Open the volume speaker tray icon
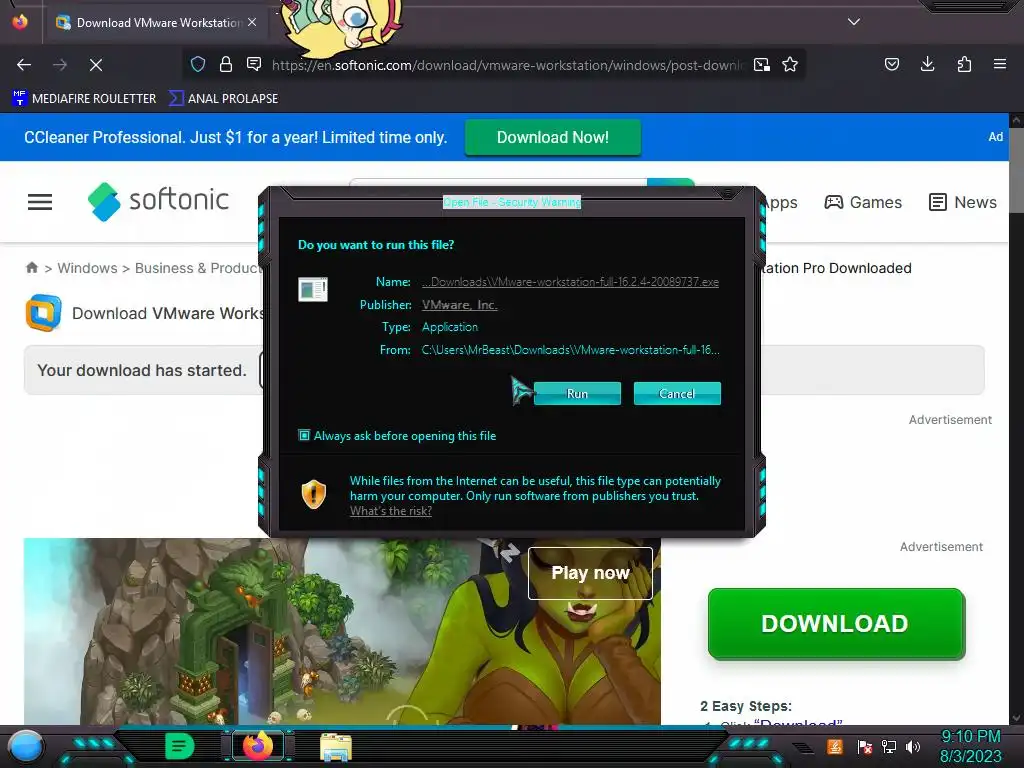This screenshot has width=1024, height=768. point(913,746)
